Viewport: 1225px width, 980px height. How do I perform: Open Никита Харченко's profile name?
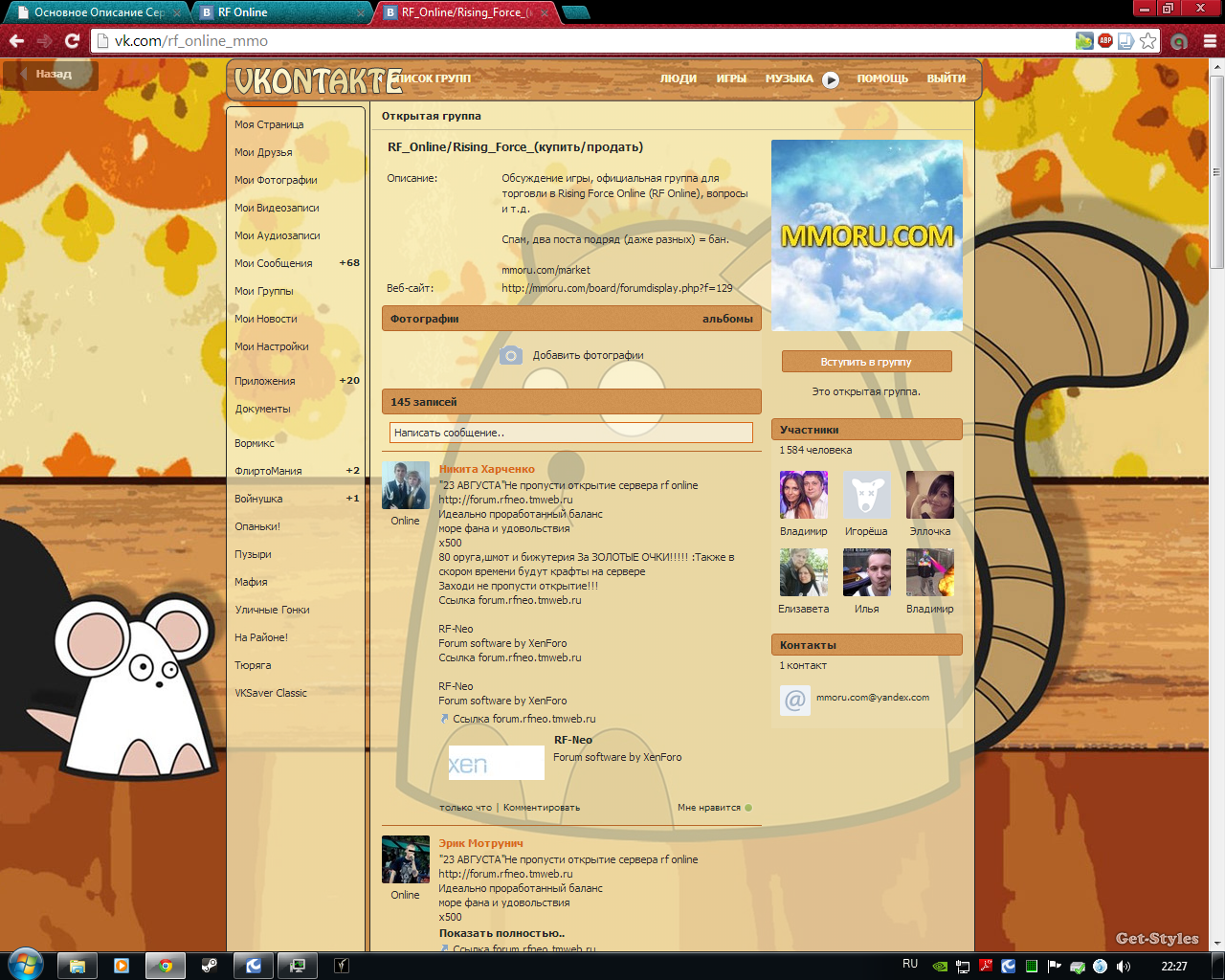point(486,469)
